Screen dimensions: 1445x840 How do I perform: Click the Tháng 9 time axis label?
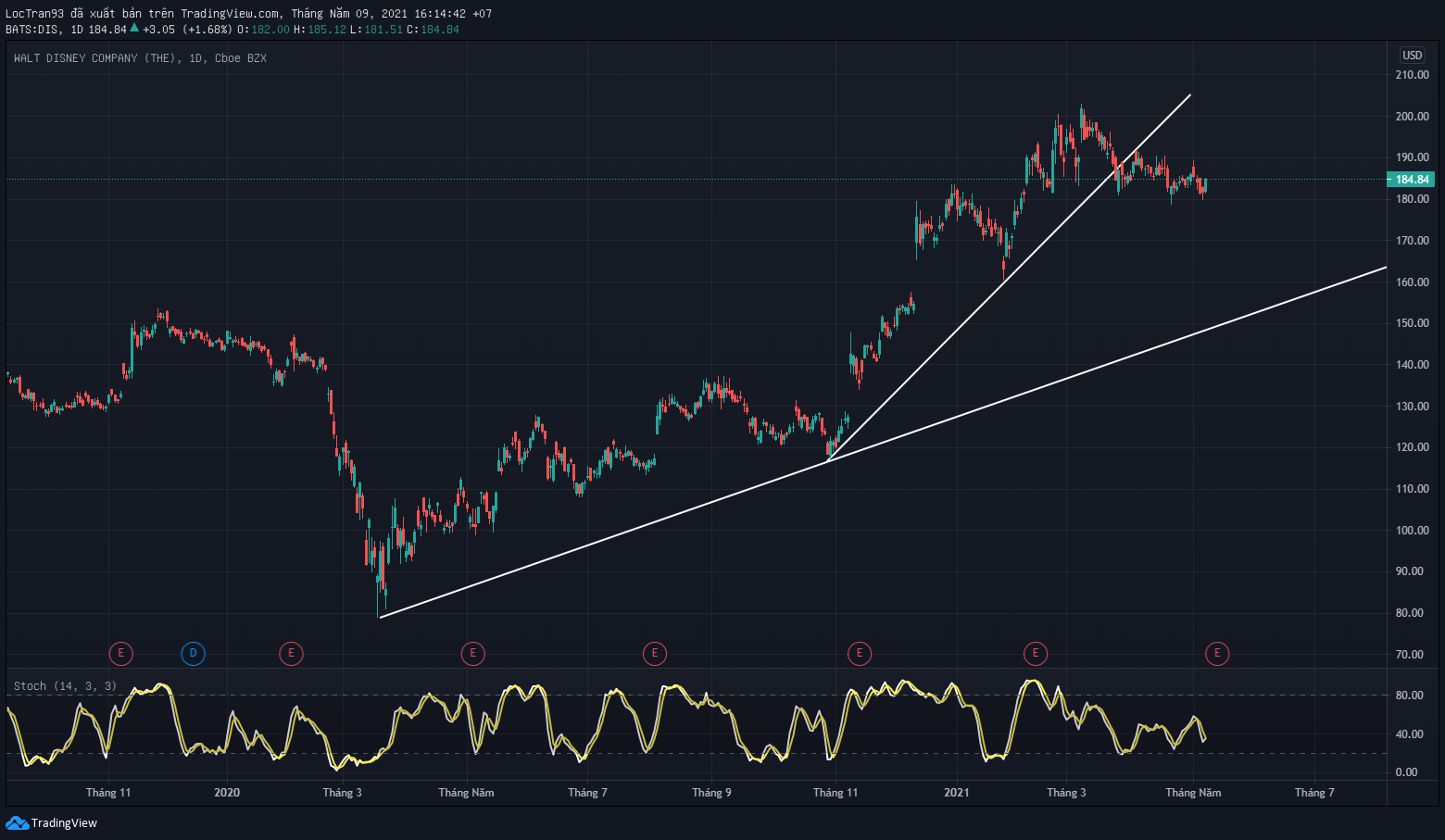coord(711,793)
